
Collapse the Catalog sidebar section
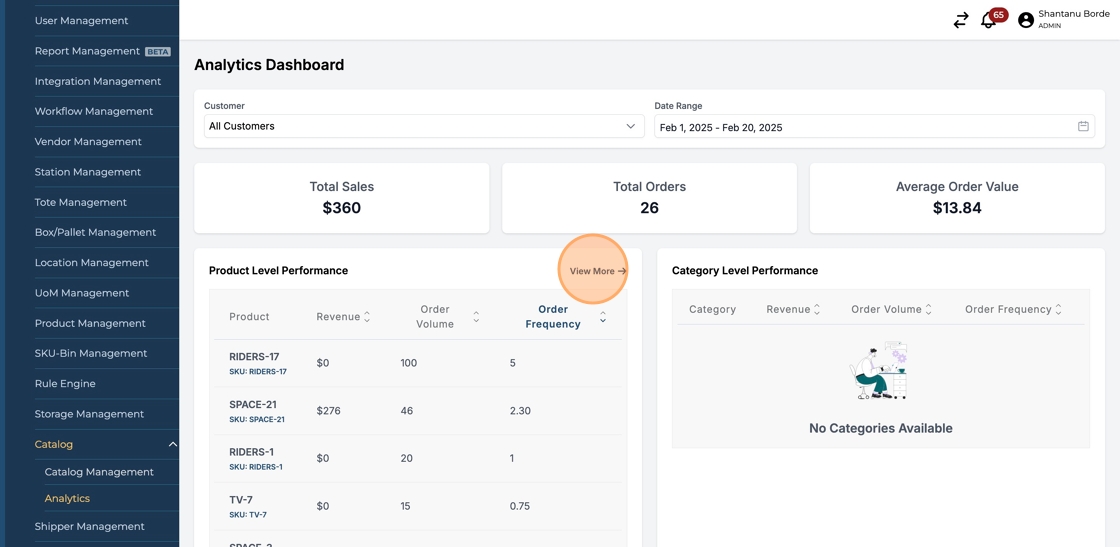click(x=172, y=444)
